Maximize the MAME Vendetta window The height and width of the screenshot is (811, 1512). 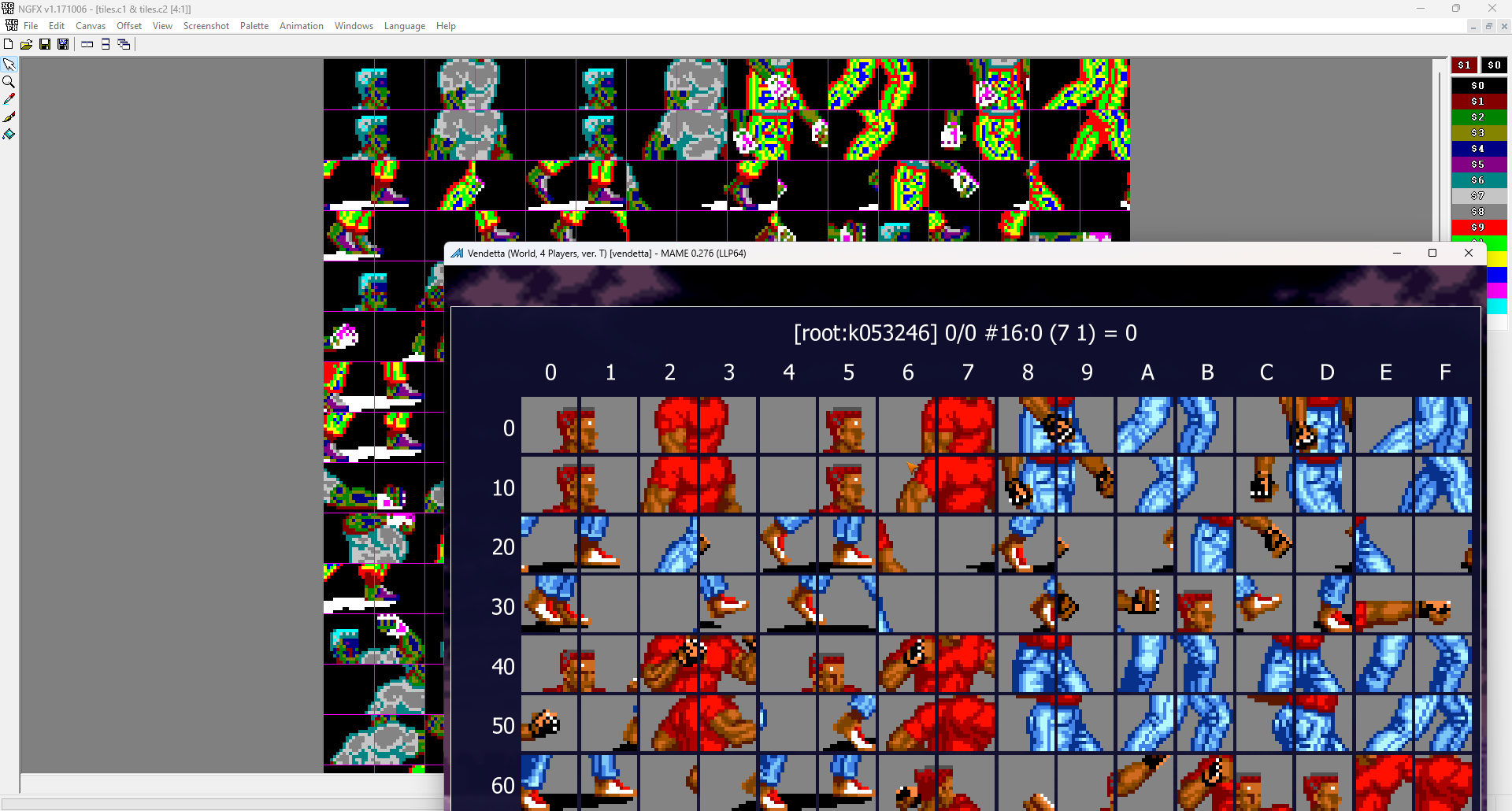pos(1432,253)
